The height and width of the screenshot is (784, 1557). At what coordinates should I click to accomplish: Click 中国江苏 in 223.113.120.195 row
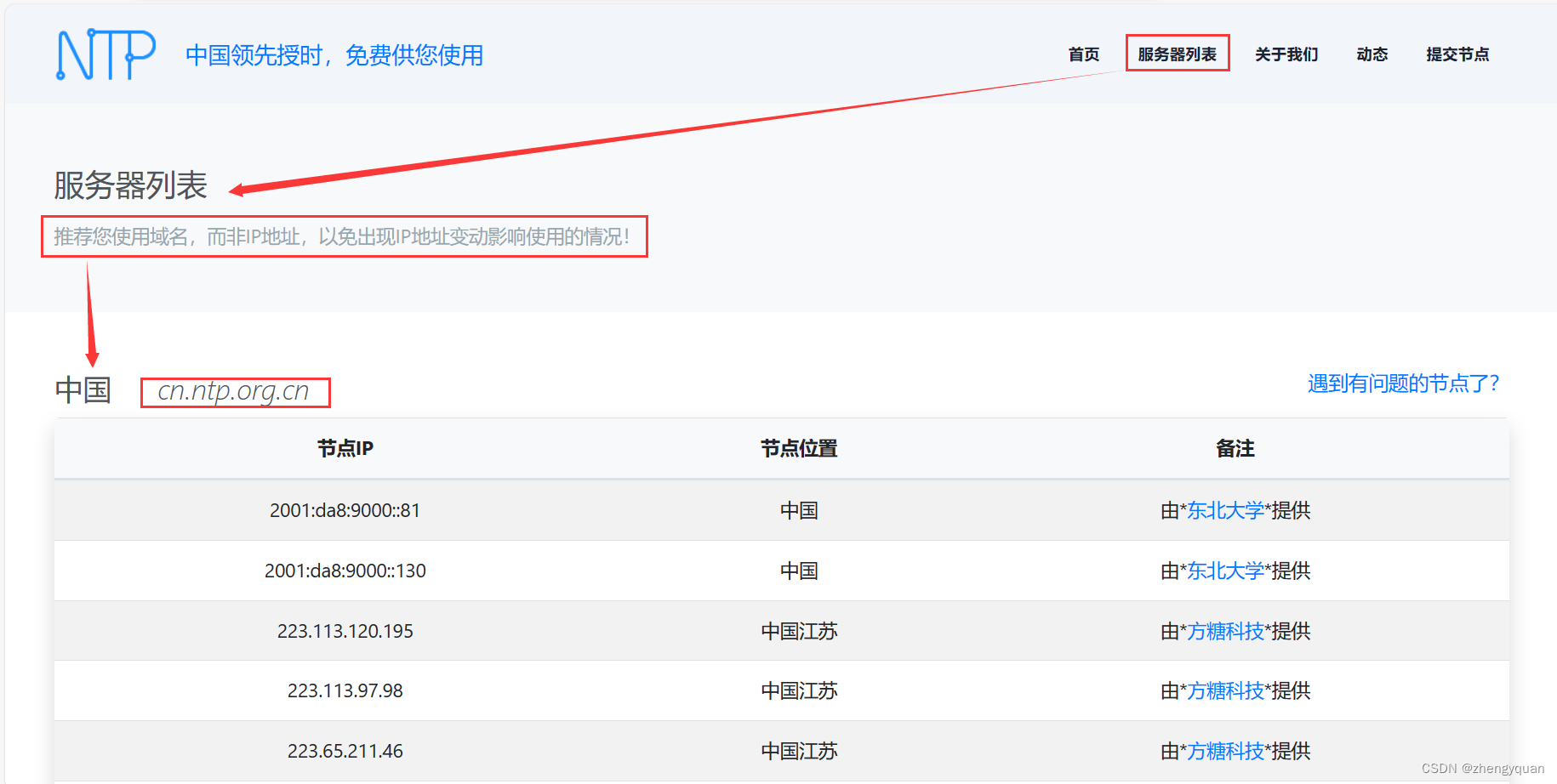tap(799, 631)
